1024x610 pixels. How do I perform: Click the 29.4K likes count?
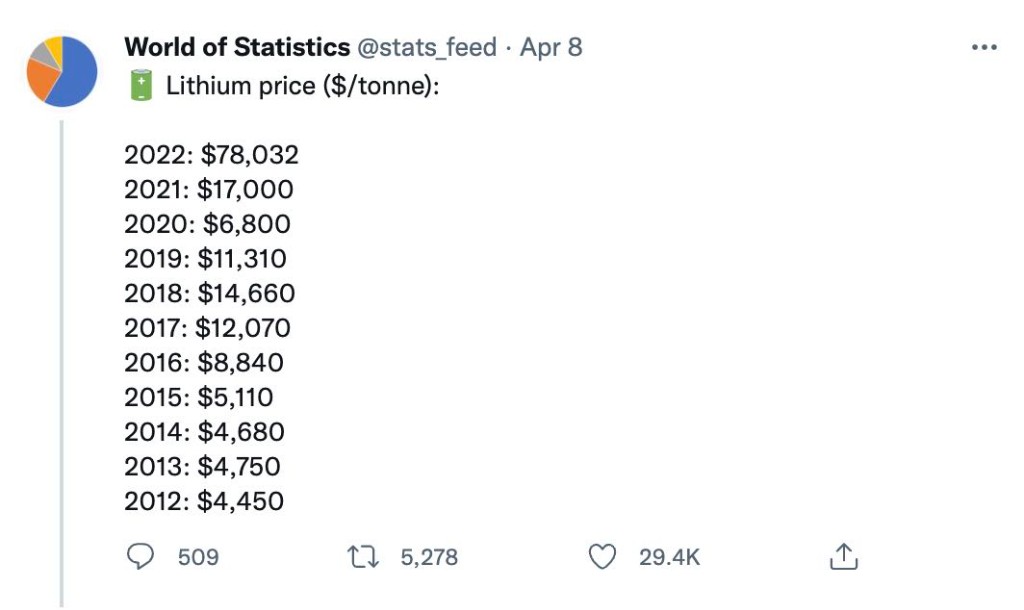[x=670, y=557]
